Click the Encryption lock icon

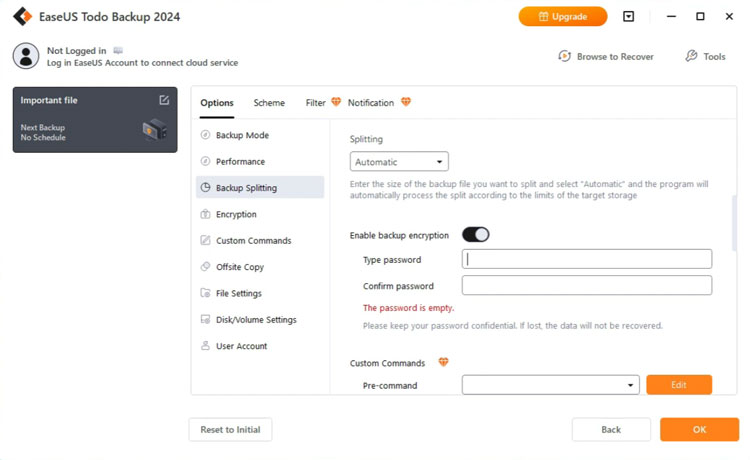[x=205, y=214]
